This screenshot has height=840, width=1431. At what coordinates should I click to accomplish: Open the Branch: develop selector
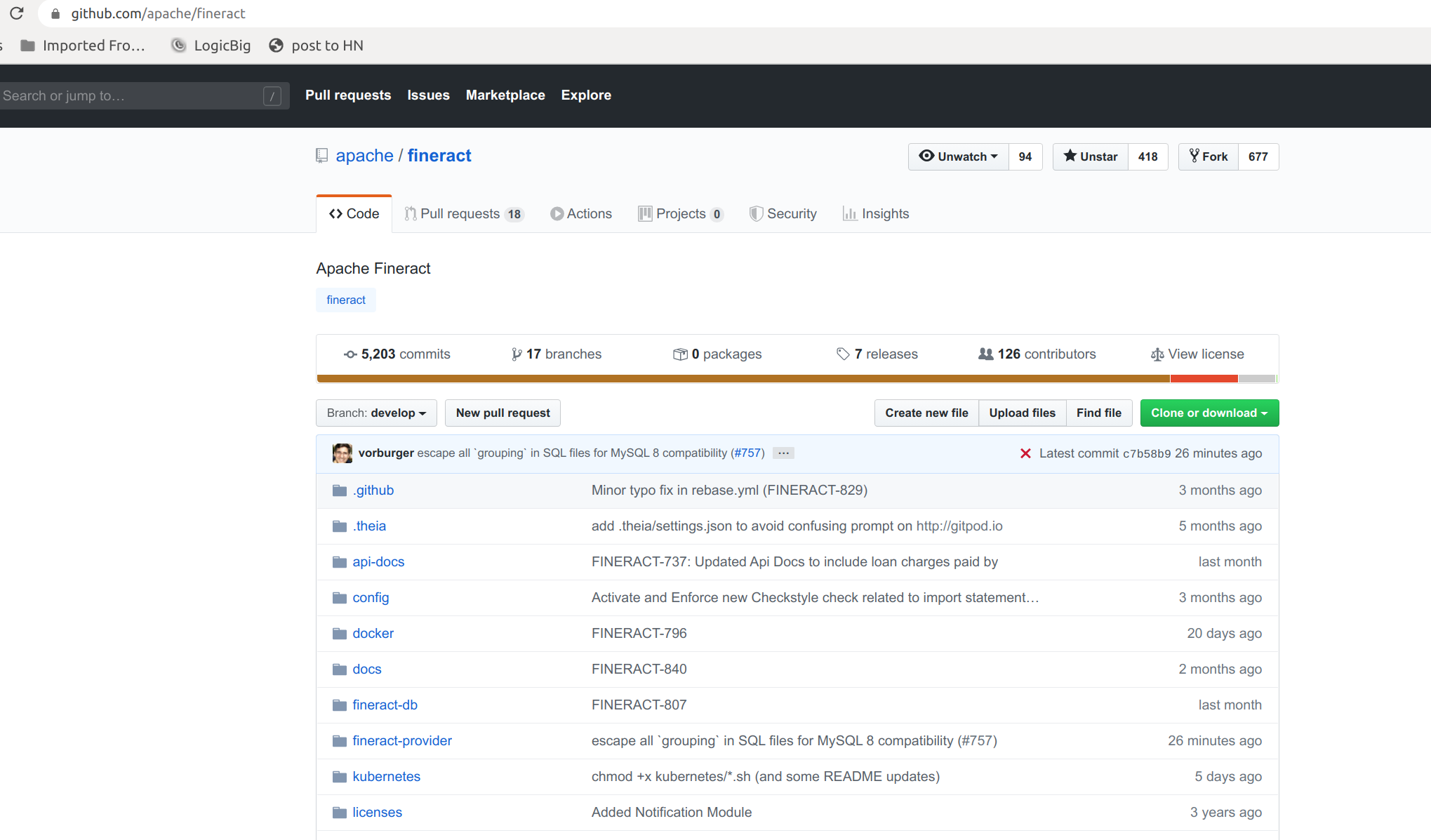376,413
